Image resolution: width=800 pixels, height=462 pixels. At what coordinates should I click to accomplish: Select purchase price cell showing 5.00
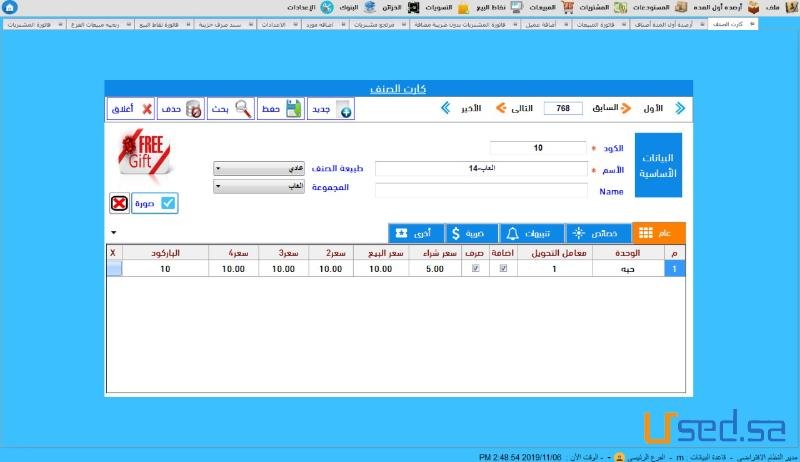click(x=435, y=269)
